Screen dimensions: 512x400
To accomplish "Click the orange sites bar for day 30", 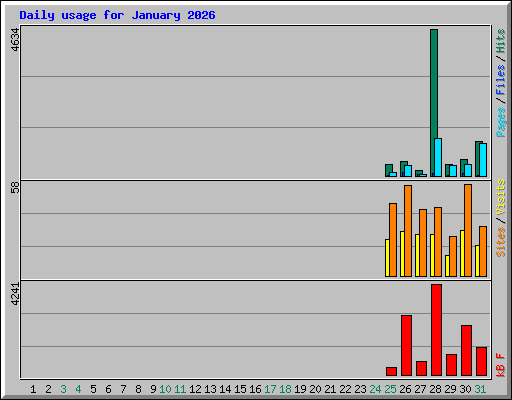I will [468, 230].
